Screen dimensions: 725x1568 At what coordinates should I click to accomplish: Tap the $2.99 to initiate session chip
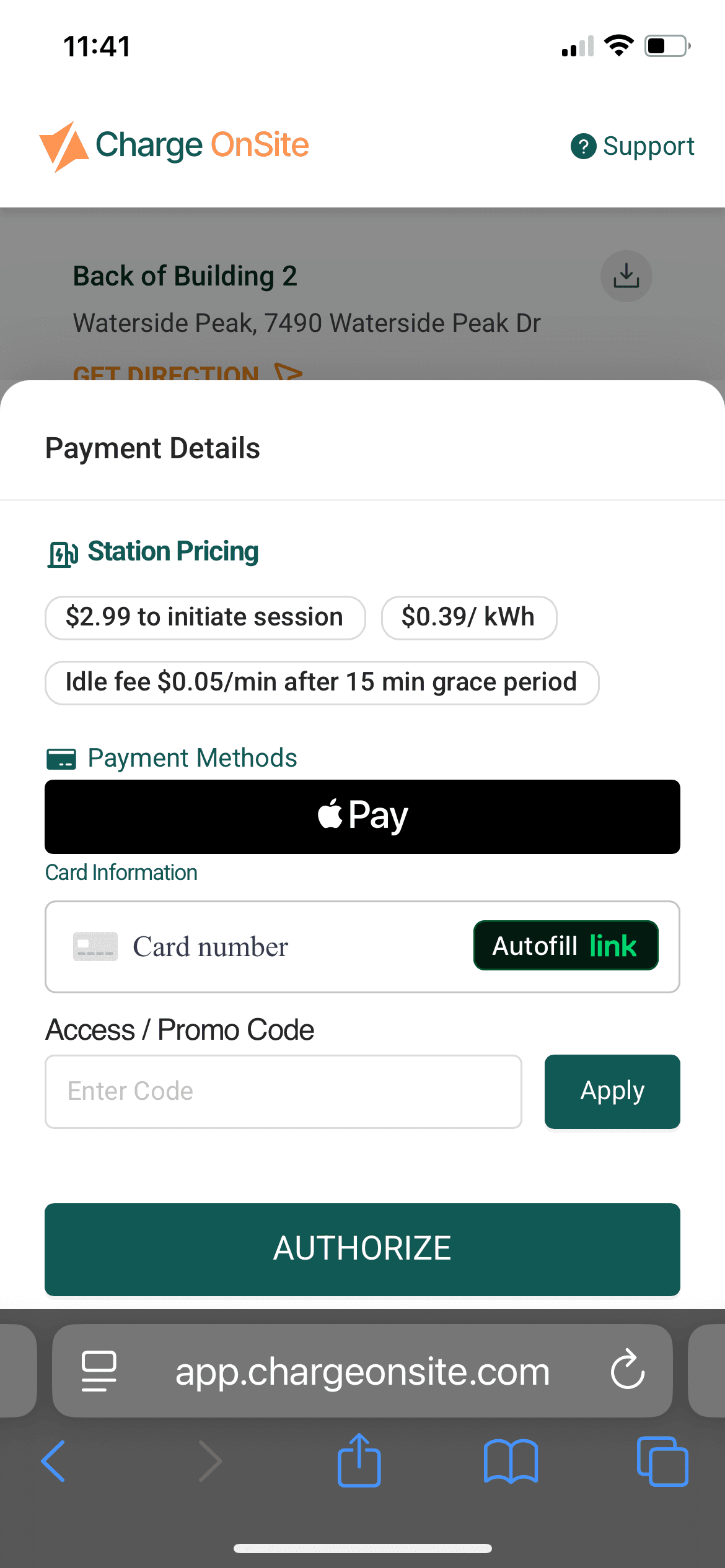coord(204,617)
